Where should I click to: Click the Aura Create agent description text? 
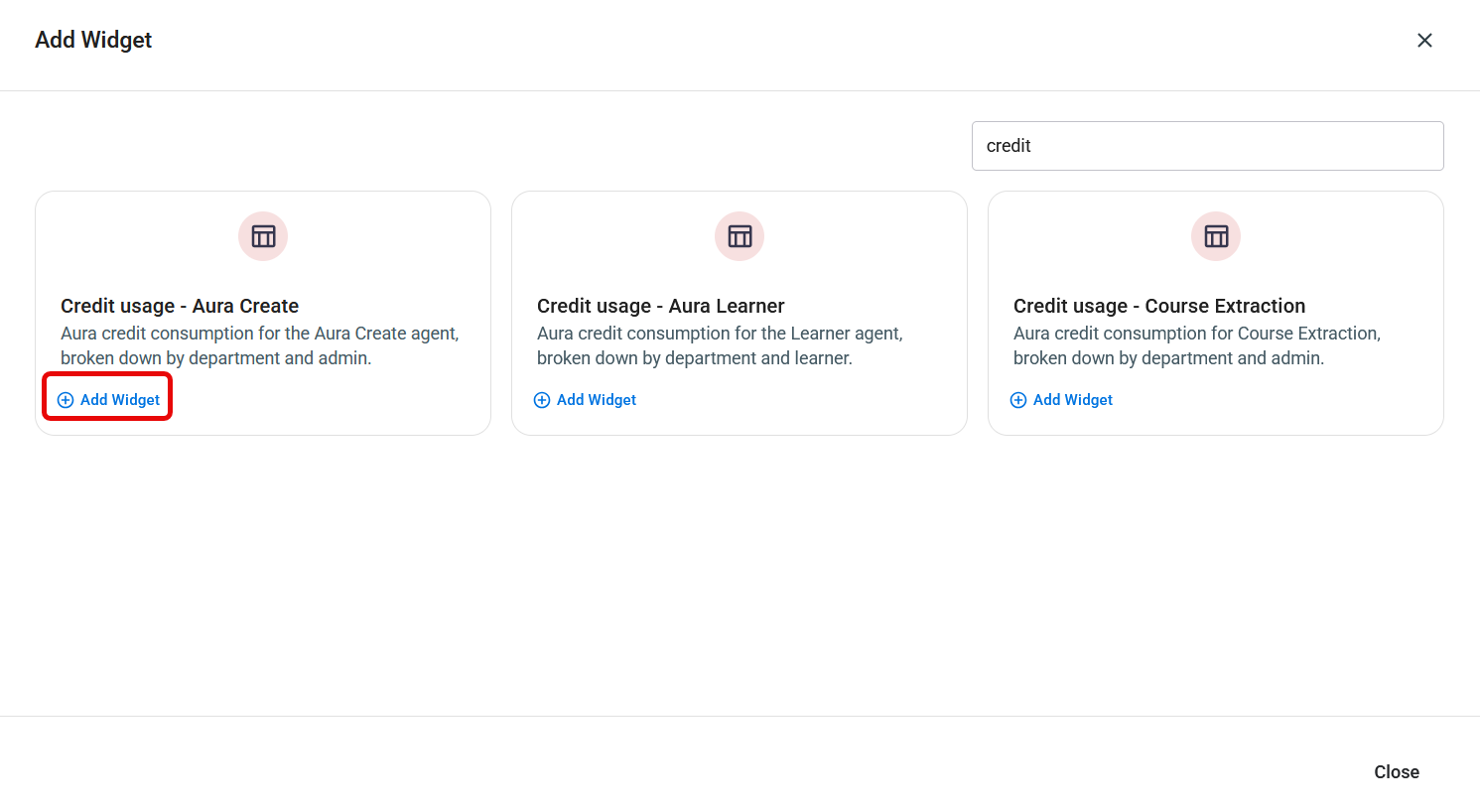point(260,345)
